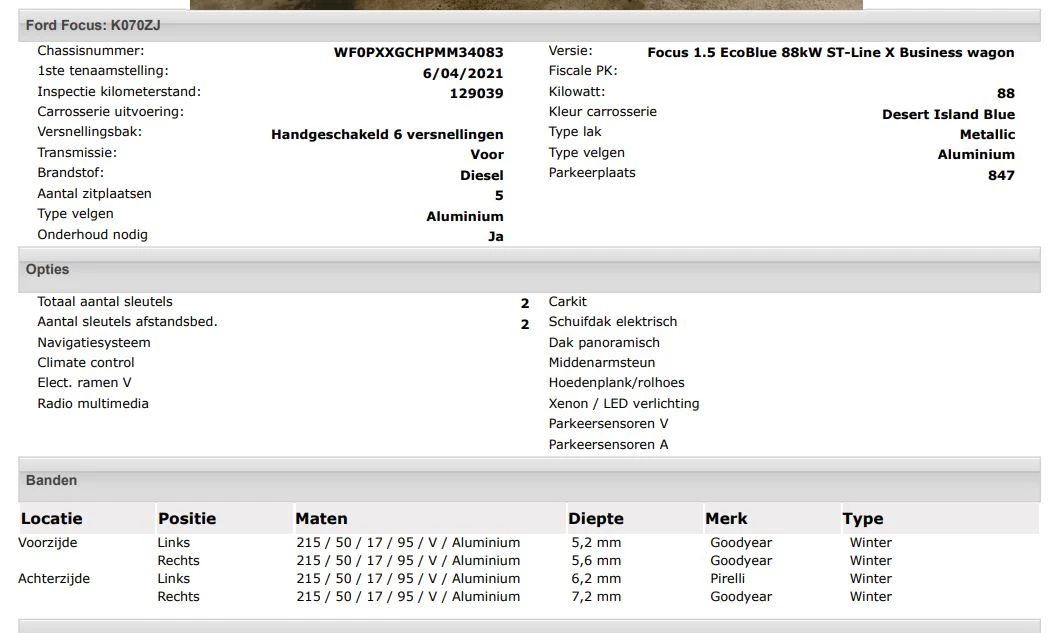
Task: Click the Xenon / LED verlichting option
Action: pyautogui.click(x=624, y=404)
